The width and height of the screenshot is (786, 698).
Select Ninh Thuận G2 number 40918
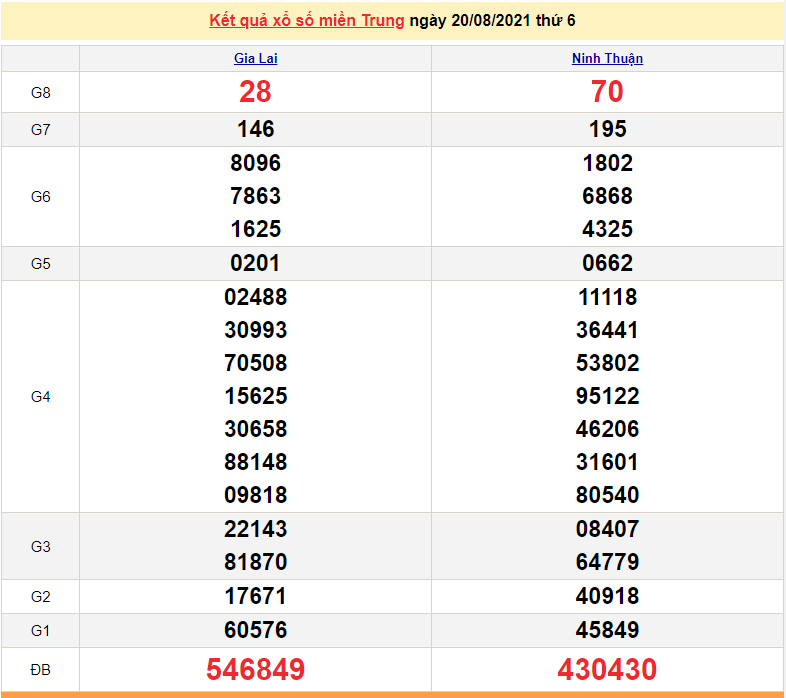coord(607,596)
